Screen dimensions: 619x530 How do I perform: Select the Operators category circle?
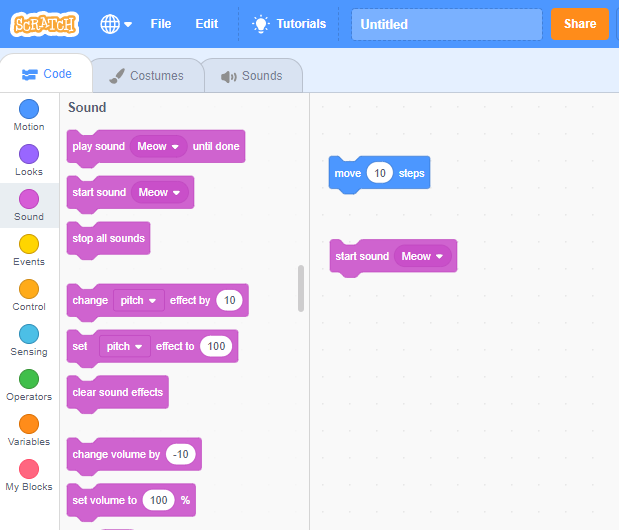29,379
